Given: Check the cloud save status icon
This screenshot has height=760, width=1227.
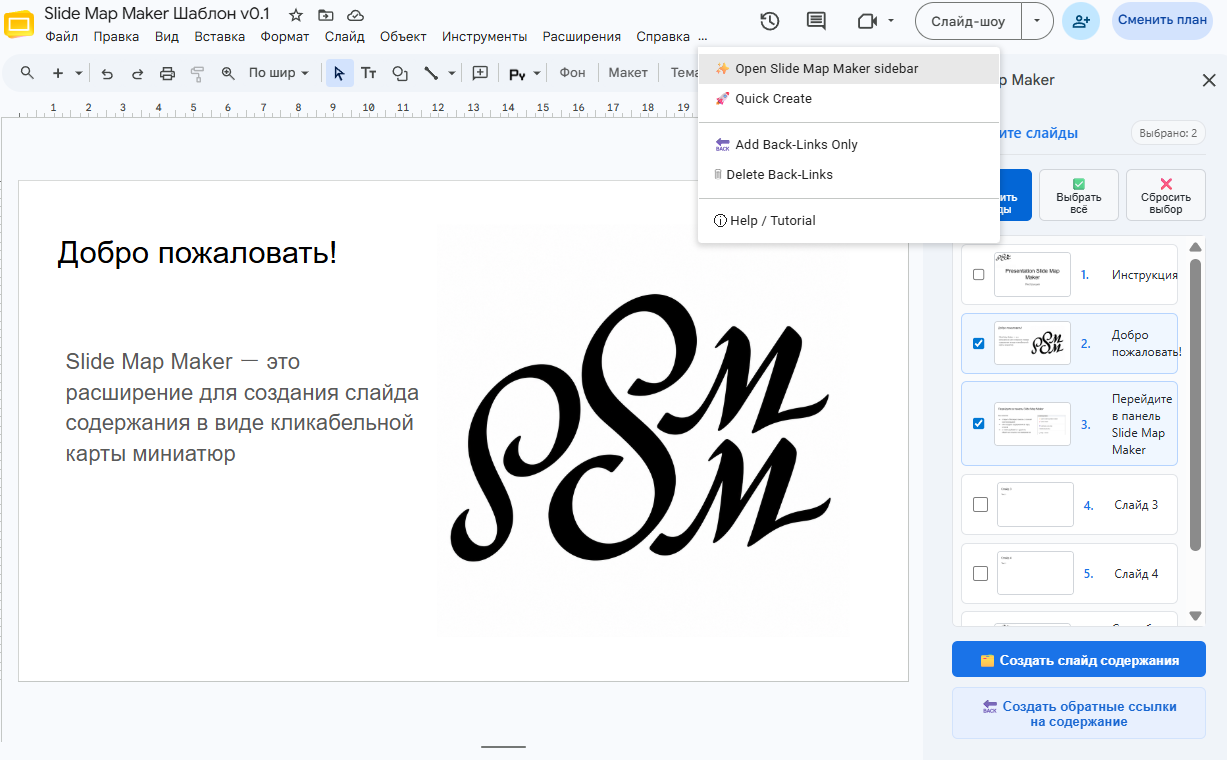Looking at the screenshot, I should click(x=355, y=15).
